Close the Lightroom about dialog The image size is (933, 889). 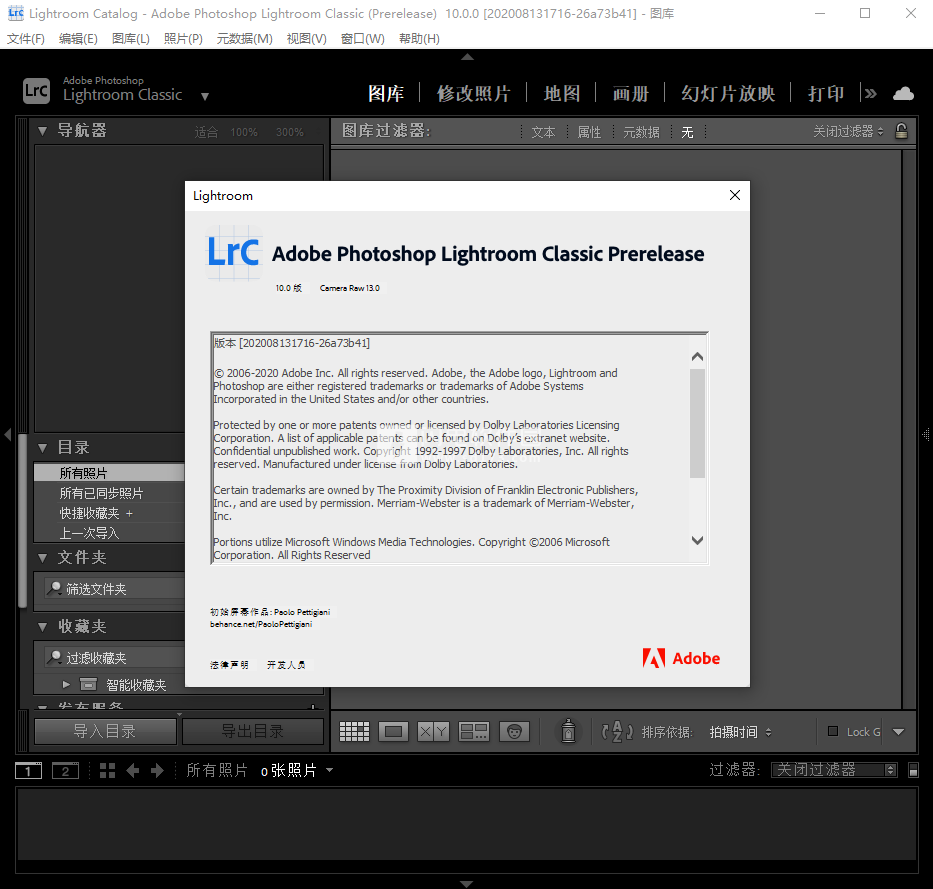[735, 195]
